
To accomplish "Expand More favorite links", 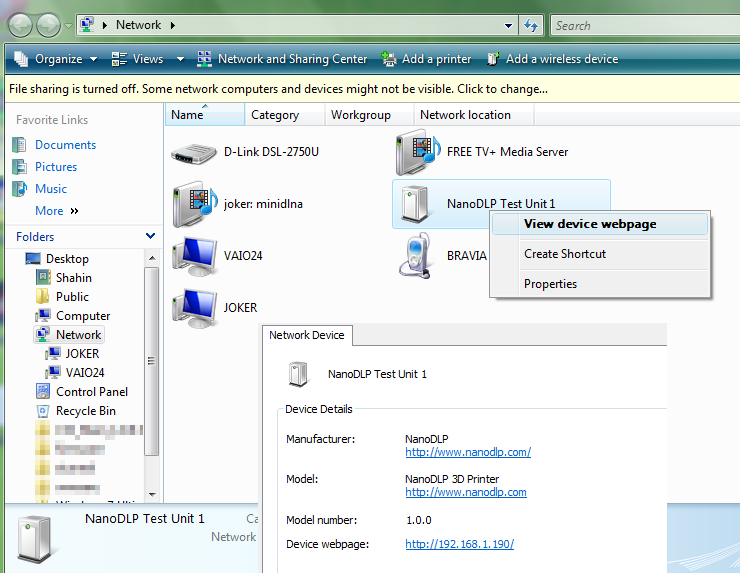I will tap(57, 211).
